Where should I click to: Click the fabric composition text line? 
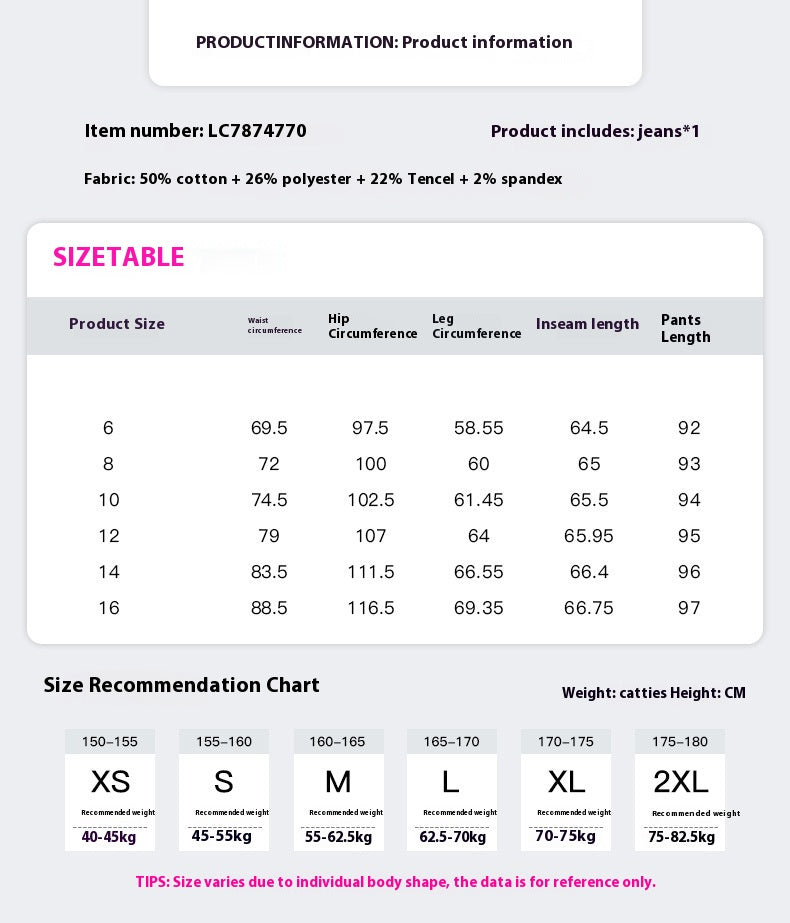323,179
